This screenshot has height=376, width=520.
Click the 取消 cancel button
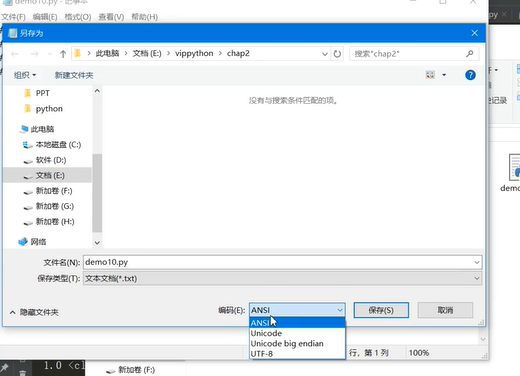point(445,310)
